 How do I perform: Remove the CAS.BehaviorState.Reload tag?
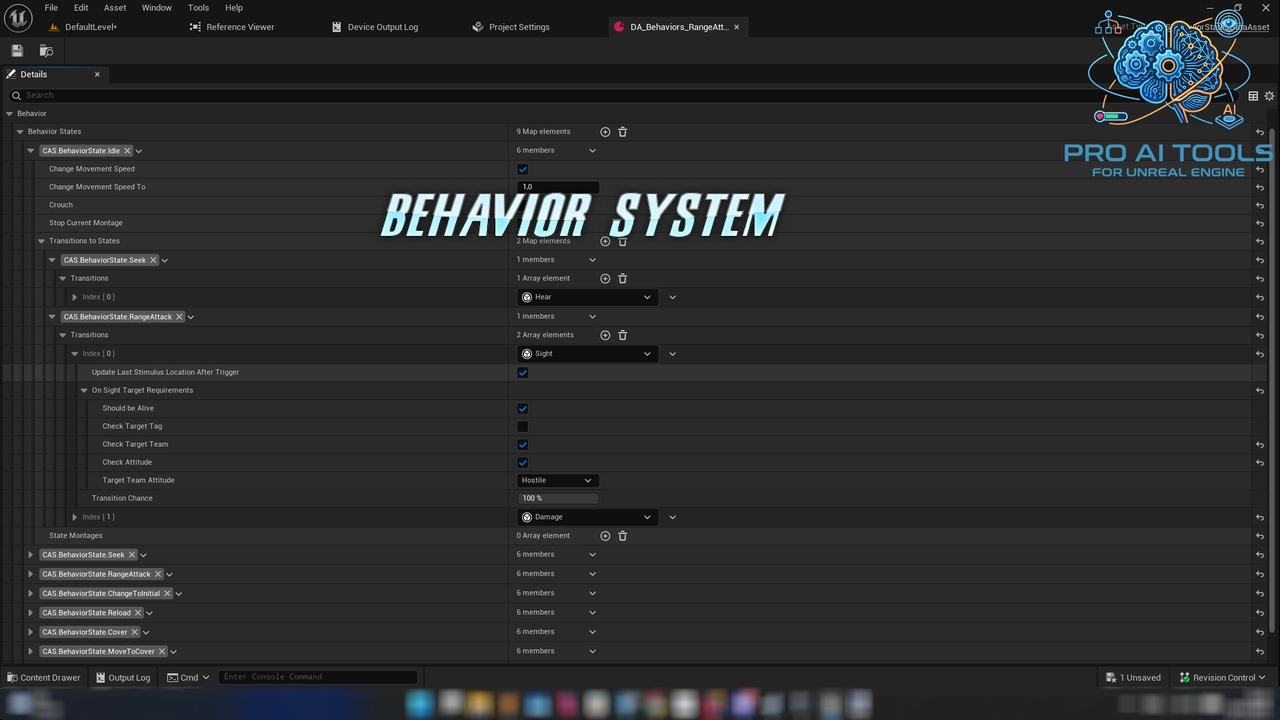[138, 613]
